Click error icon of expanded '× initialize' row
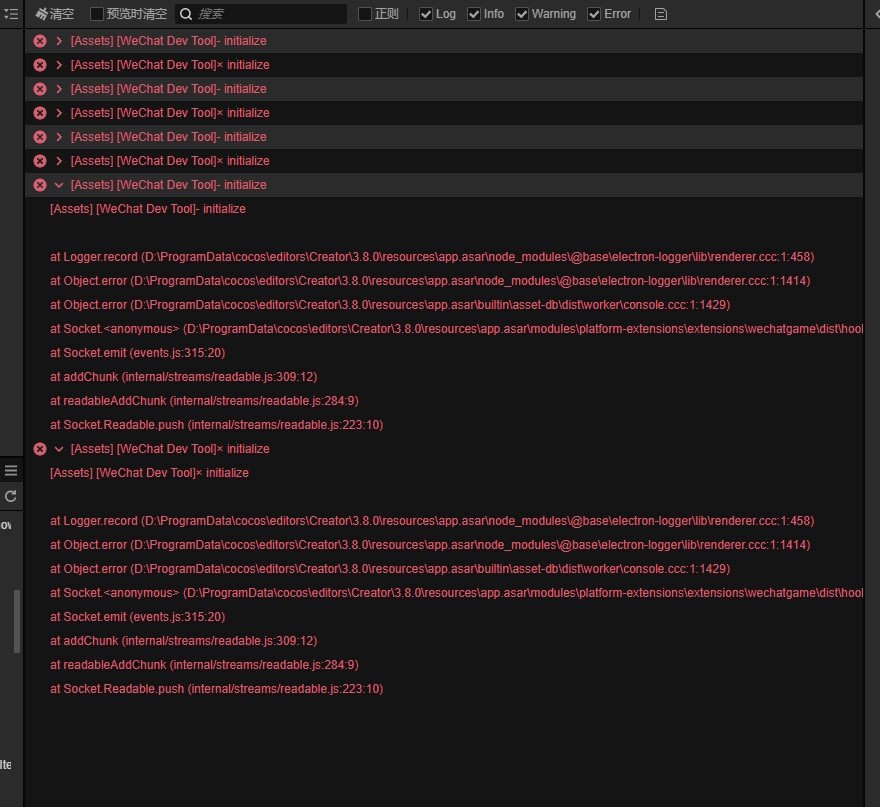This screenshot has height=807, width=880. [40, 449]
